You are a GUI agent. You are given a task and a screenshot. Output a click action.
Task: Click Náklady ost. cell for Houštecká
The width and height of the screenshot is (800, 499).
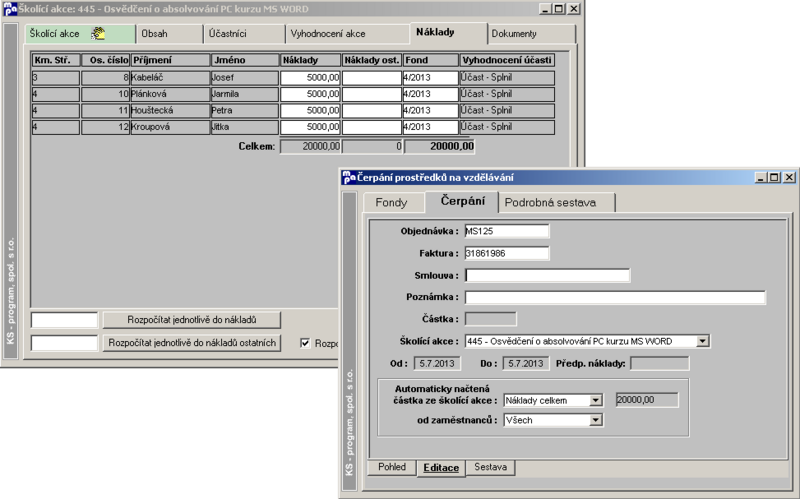372,110
